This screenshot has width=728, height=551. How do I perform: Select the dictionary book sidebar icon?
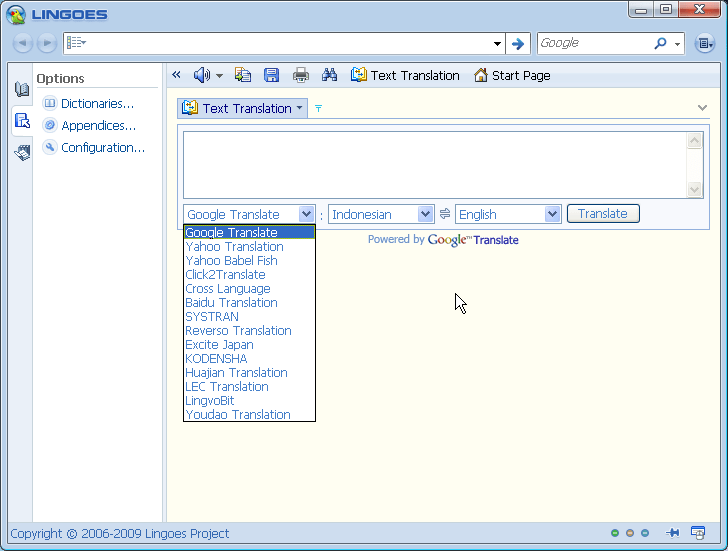tap(21, 89)
